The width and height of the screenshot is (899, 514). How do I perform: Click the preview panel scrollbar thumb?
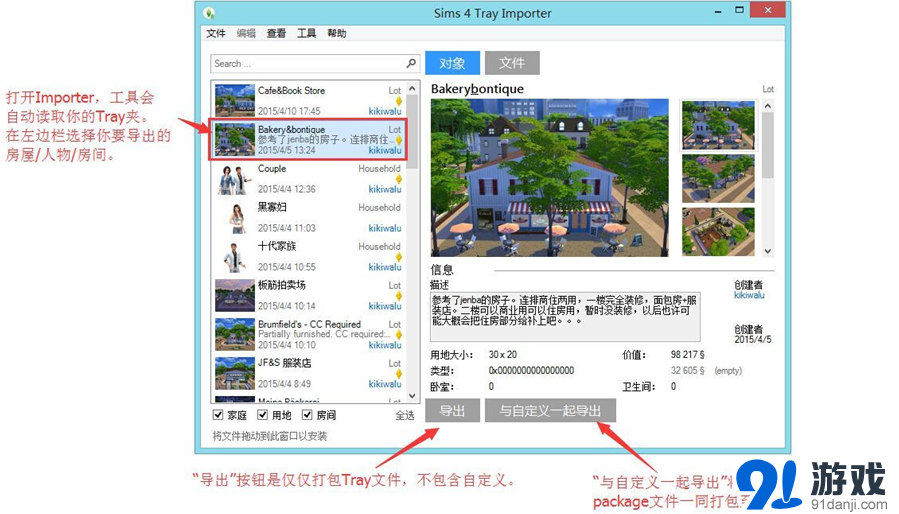click(768, 145)
